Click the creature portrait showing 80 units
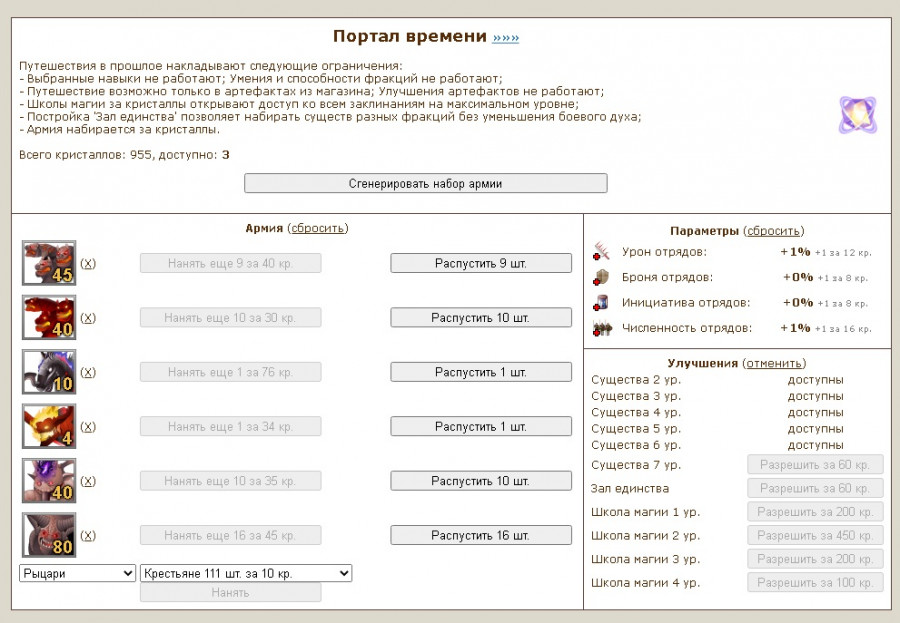Viewport: 900px width, 623px height. [x=49, y=535]
